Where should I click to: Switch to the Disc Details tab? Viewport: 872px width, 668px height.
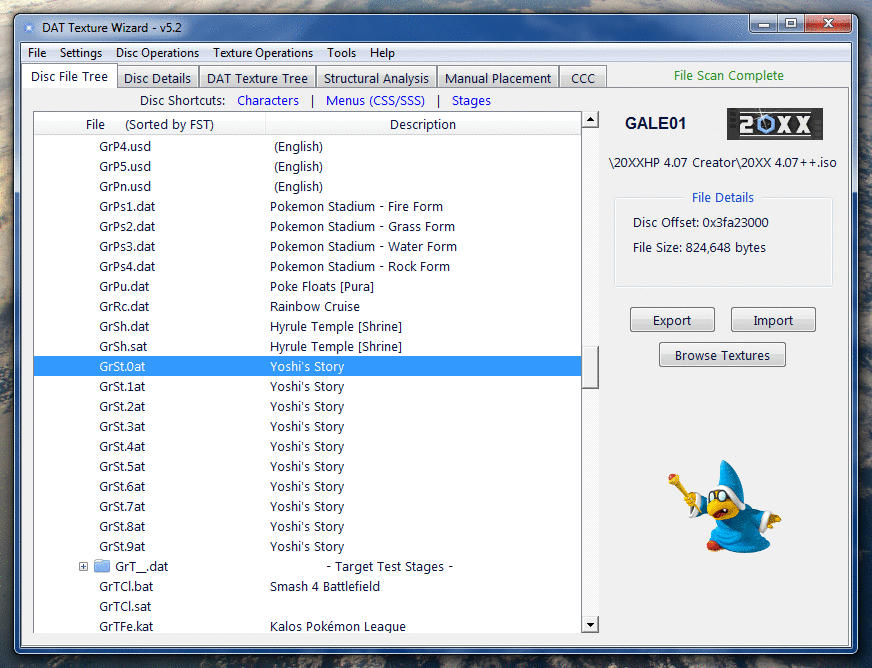pos(157,78)
